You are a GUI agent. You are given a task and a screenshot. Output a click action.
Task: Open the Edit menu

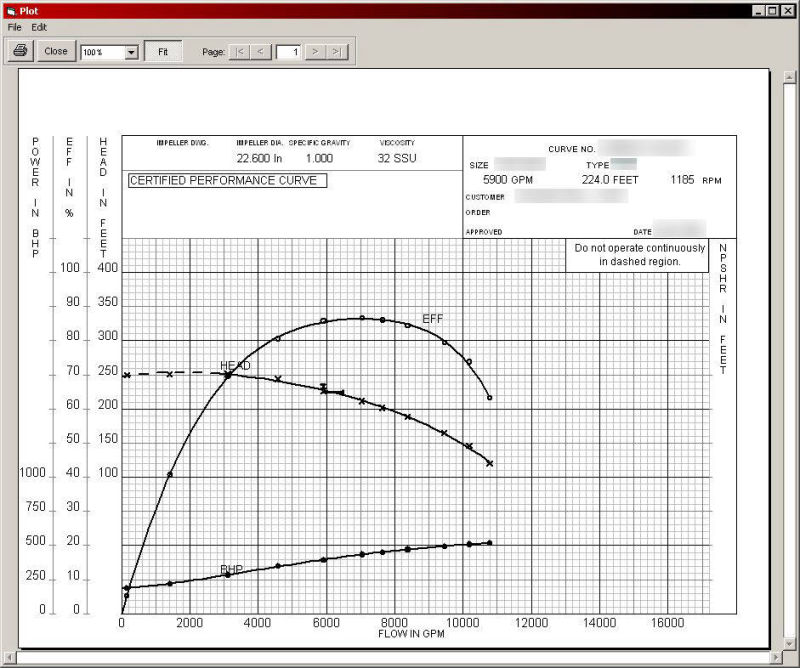point(39,28)
